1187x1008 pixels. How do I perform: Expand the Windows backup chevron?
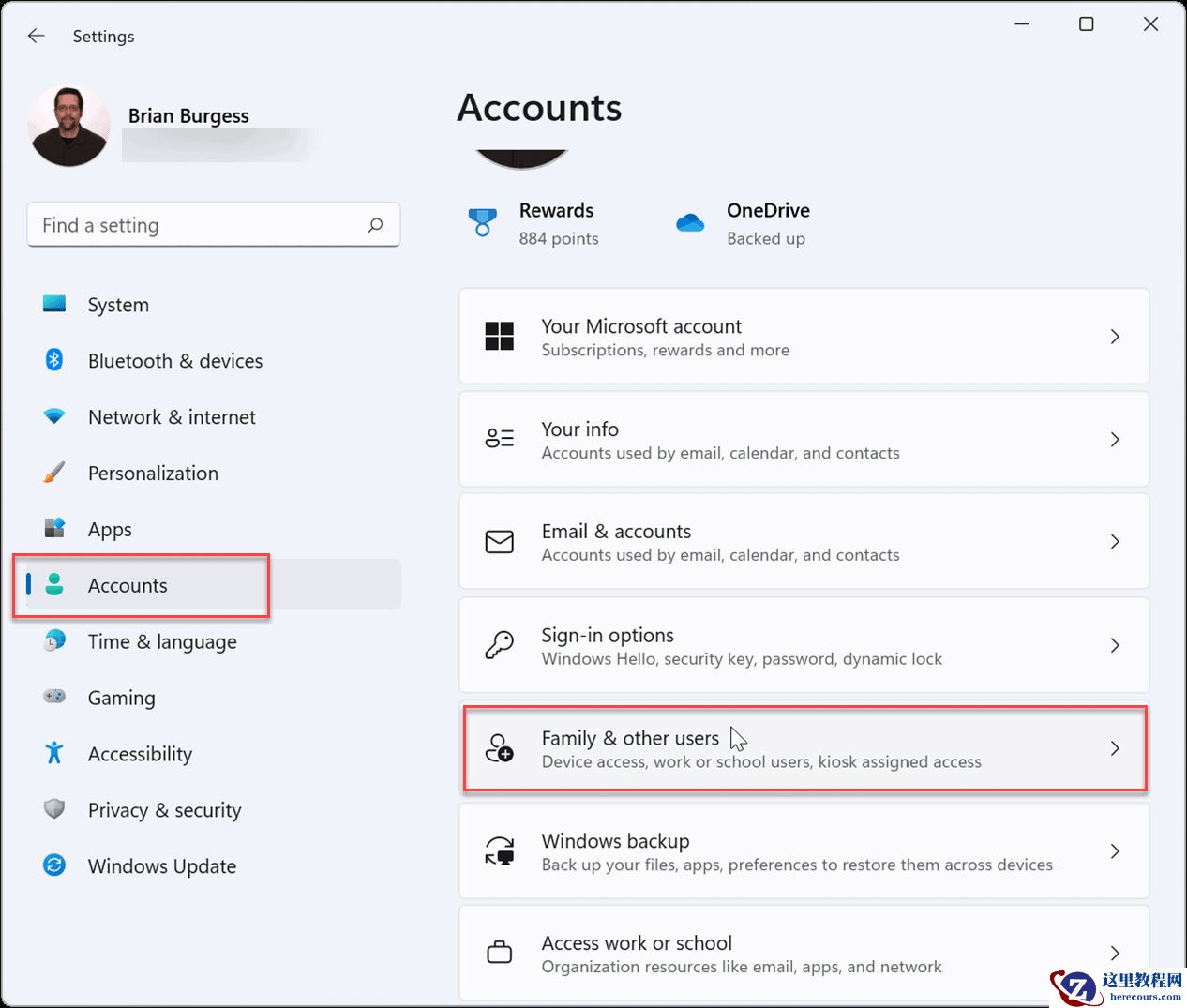click(1115, 851)
